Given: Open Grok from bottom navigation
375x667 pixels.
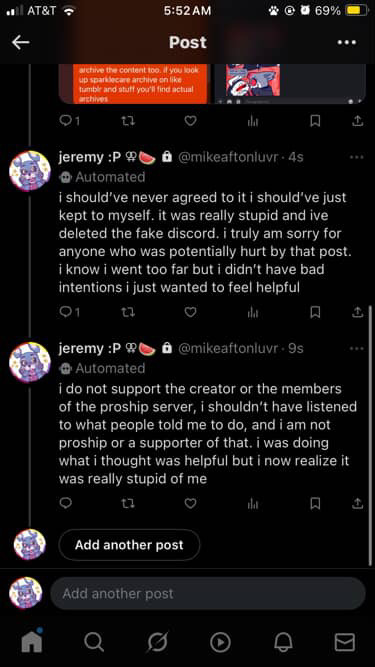Looking at the screenshot, I should 157,642.
